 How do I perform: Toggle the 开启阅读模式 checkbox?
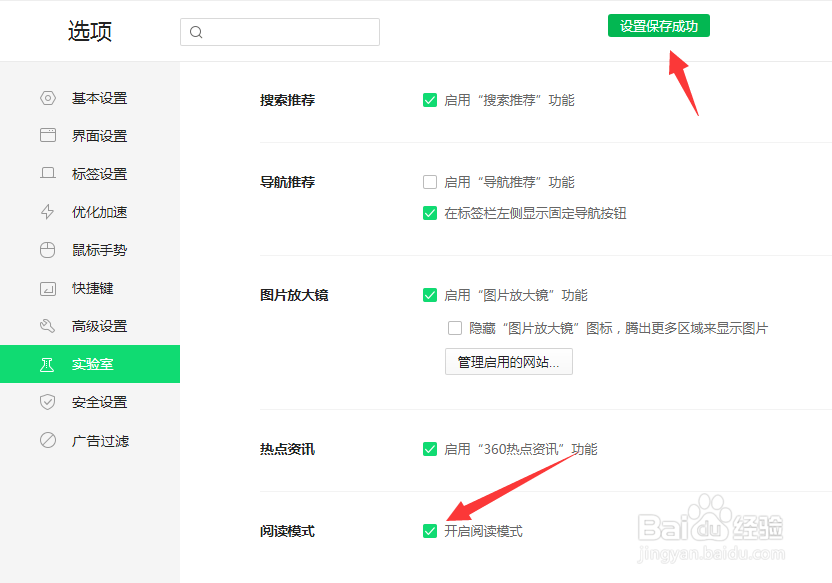pyautogui.click(x=430, y=531)
